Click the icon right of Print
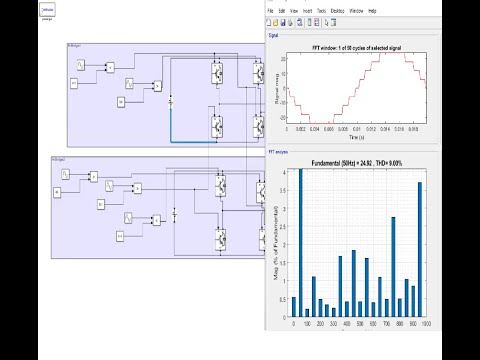Screen dimensions: 480x360 pyautogui.click(x=300, y=22)
